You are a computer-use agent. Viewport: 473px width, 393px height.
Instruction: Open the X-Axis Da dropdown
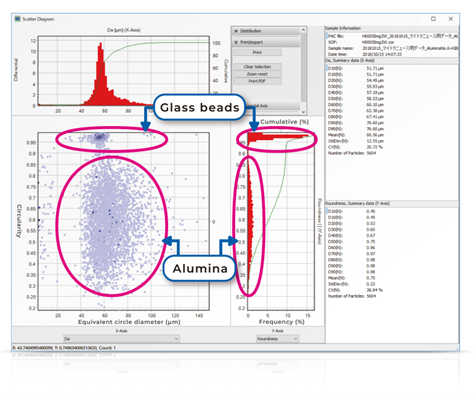pos(121,339)
